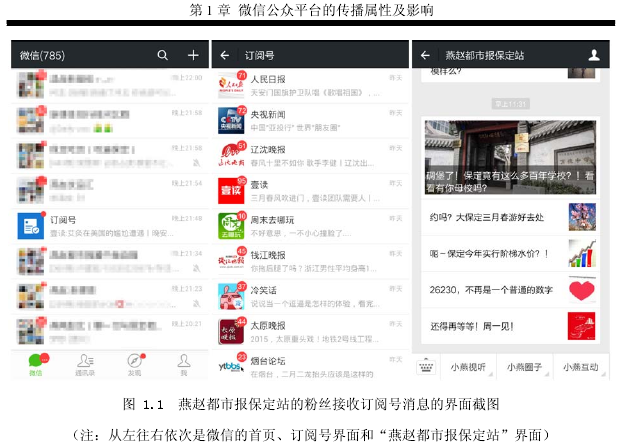Open the article about 保定百年学校 headline image
Viewport: 626px width, 445px height.
point(510,157)
